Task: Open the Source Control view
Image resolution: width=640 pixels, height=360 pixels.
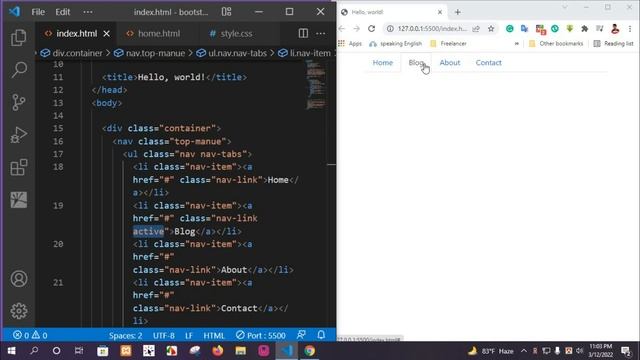Action: point(19,102)
